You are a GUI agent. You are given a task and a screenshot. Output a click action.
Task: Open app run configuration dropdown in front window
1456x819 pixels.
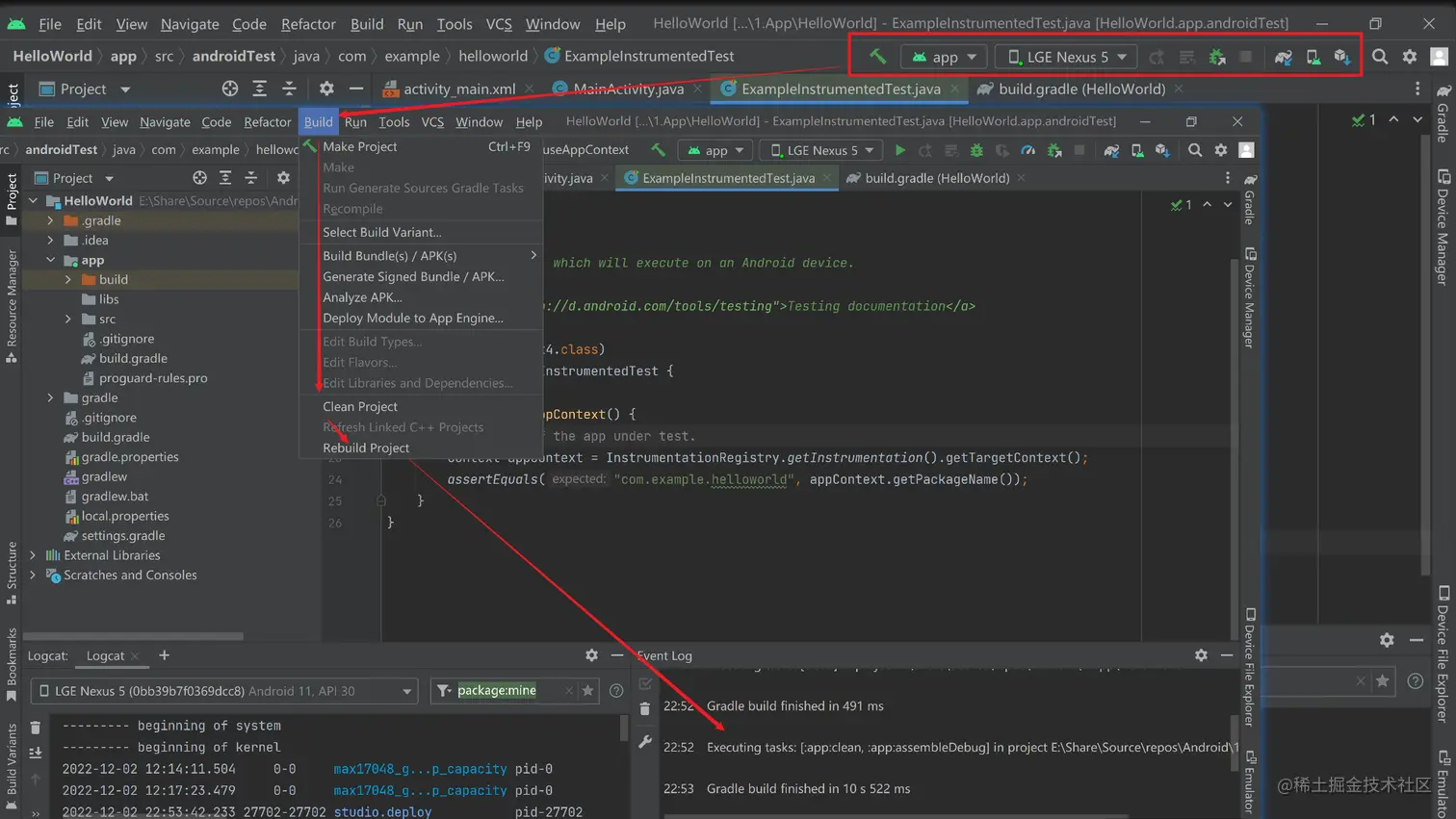715,150
